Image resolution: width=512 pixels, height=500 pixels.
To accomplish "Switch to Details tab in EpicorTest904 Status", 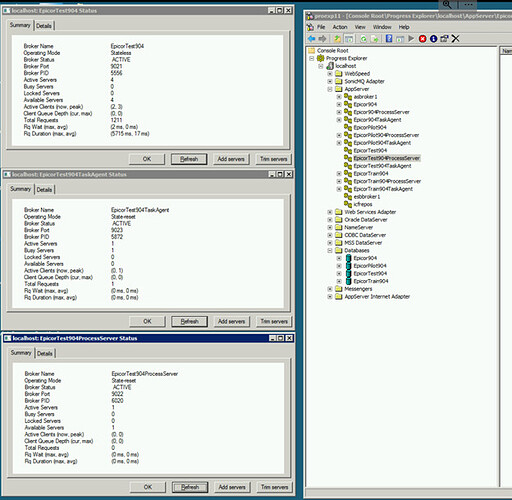I will [x=44, y=26].
